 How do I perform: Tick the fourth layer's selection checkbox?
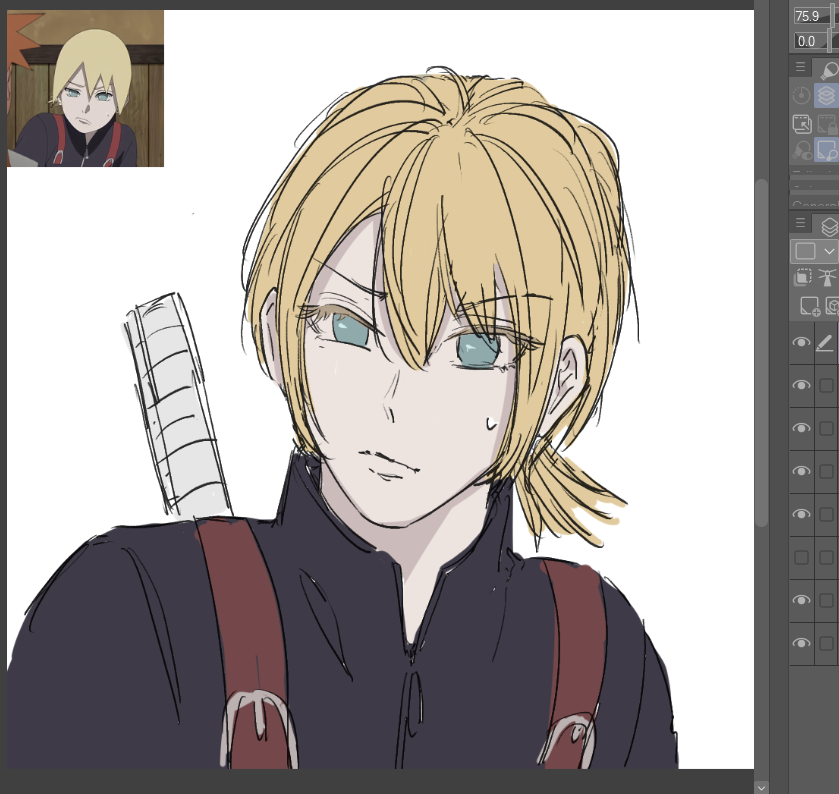pos(826,471)
